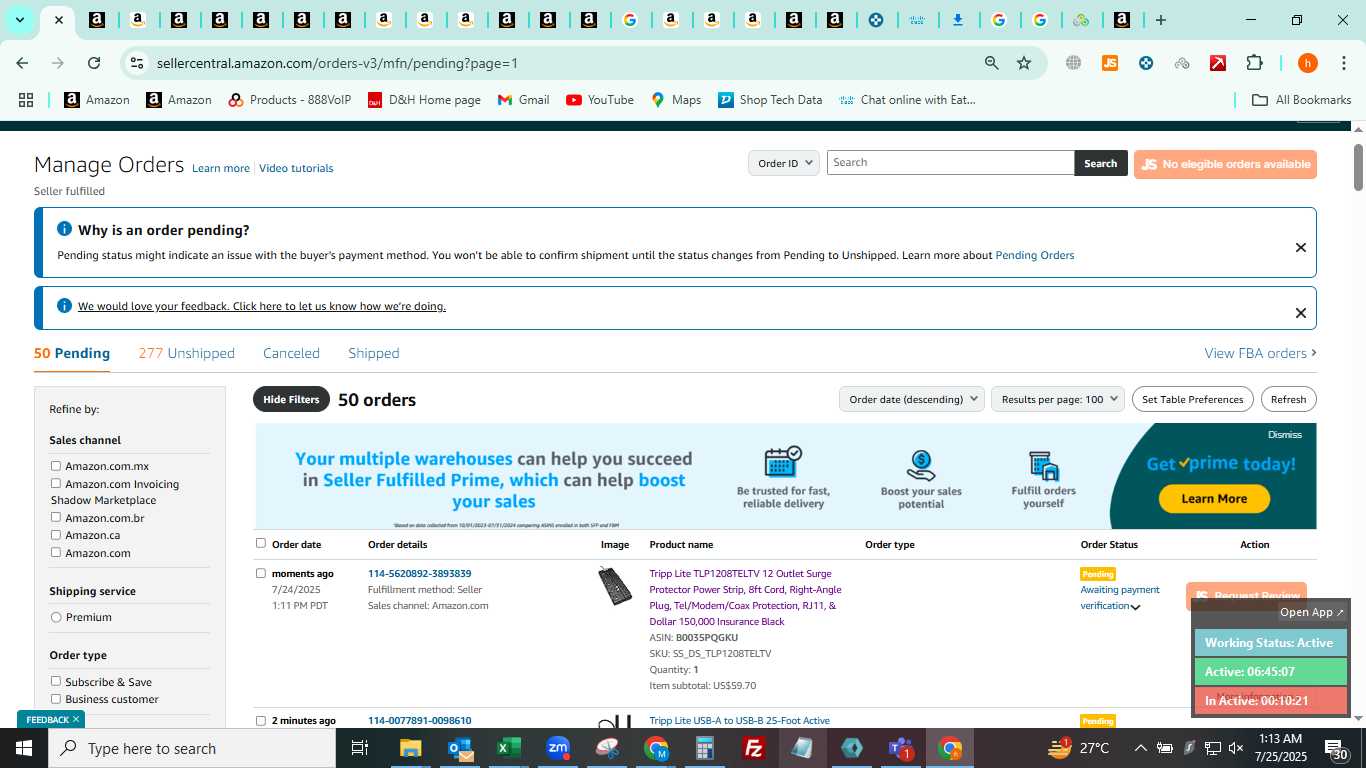The image size is (1366, 768).
Task: Click the page vertical scrollbar
Action: [1358, 168]
